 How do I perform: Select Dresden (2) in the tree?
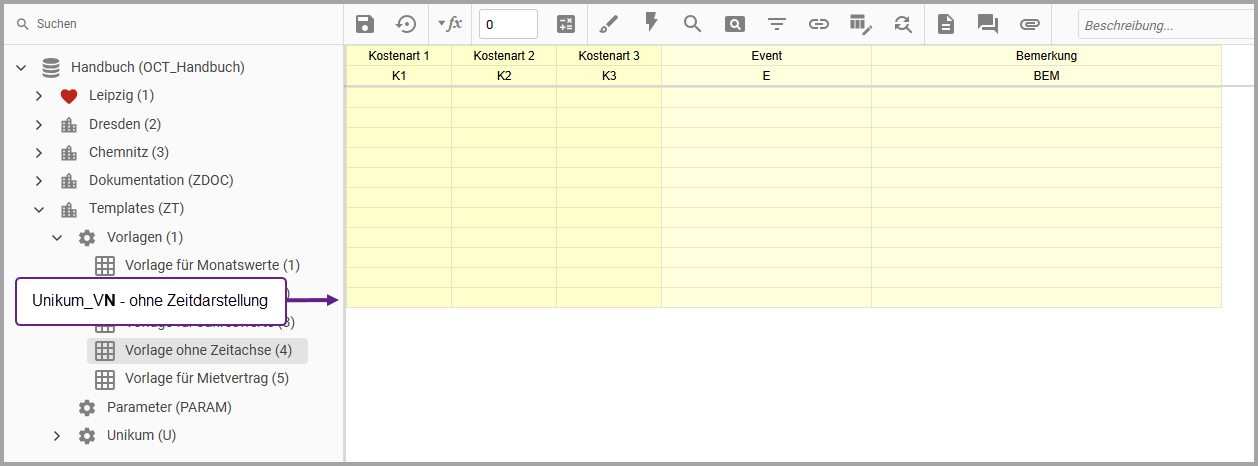pos(125,124)
